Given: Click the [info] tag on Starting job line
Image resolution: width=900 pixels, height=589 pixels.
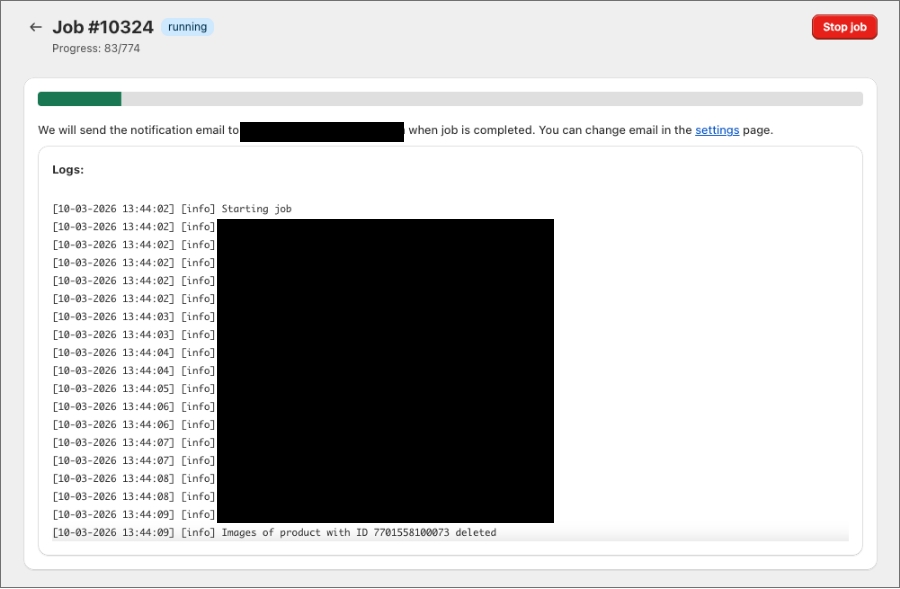Looking at the screenshot, I should (198, 209).
